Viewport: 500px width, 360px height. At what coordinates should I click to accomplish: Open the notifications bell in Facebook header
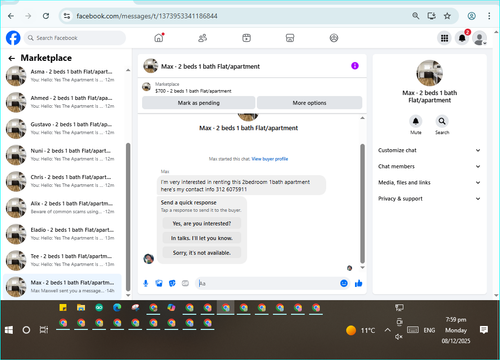point(462,38)
